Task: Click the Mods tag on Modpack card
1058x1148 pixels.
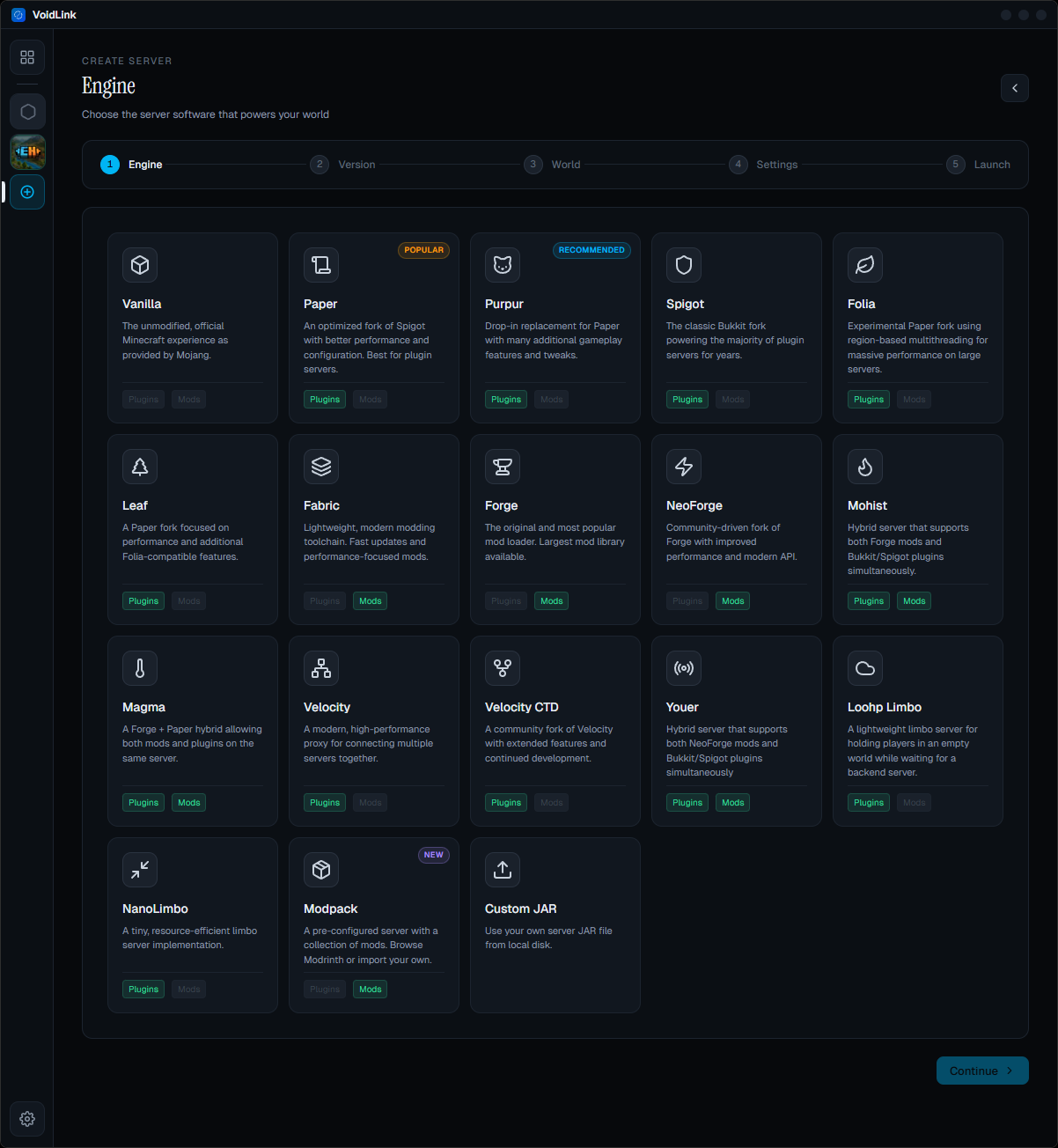Action: 371,990
